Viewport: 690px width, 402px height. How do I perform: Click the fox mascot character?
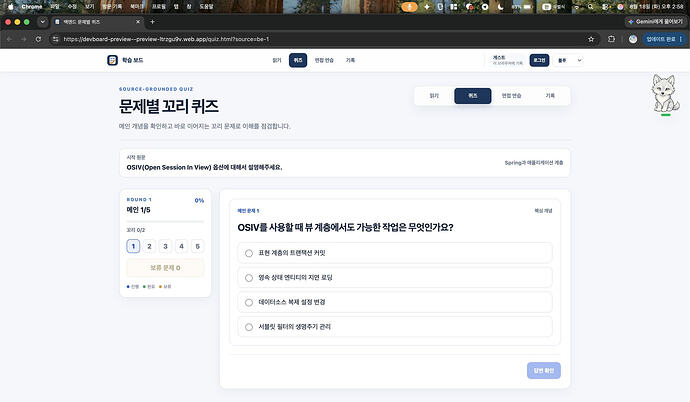tap(665, 94)
